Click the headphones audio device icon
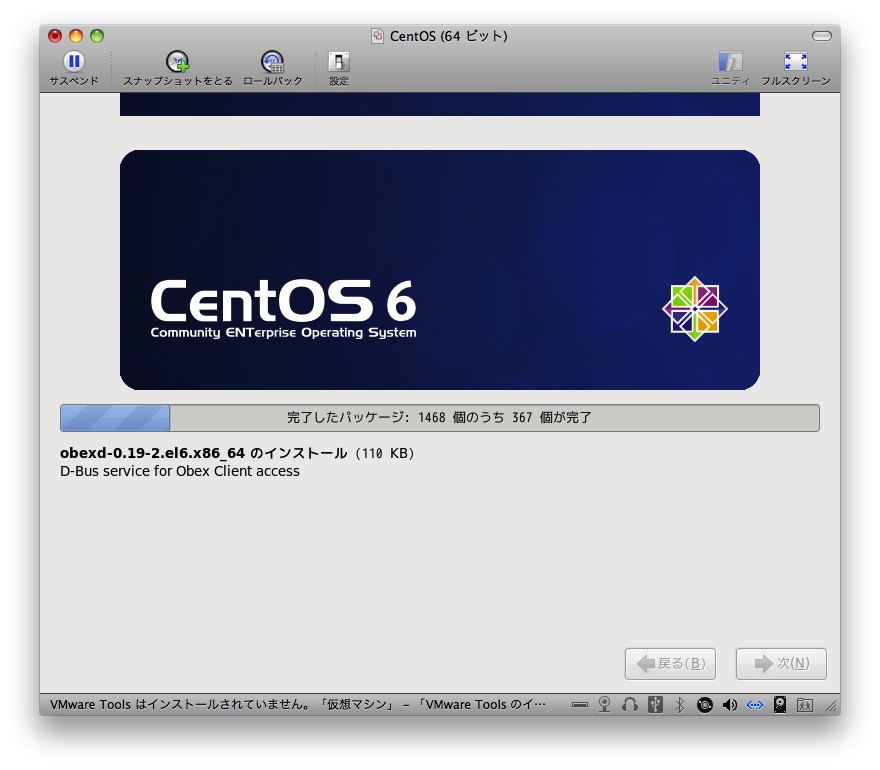This screenshot has width=880, height=770. click(x=630, y=704)
